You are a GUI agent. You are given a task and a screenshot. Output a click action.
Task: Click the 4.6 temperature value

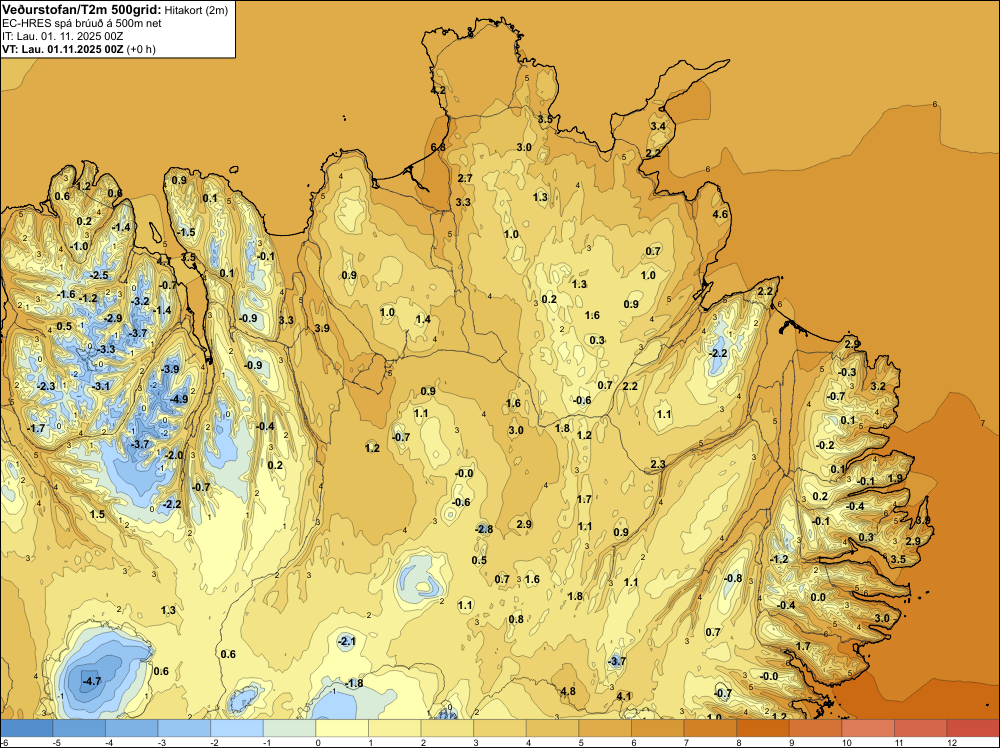point(720,214)
